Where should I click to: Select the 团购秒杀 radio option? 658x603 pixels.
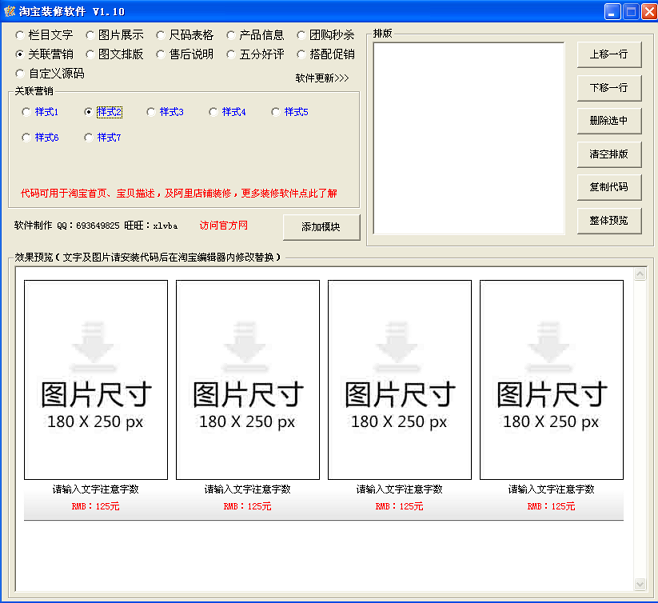click(x=302, y=35)
